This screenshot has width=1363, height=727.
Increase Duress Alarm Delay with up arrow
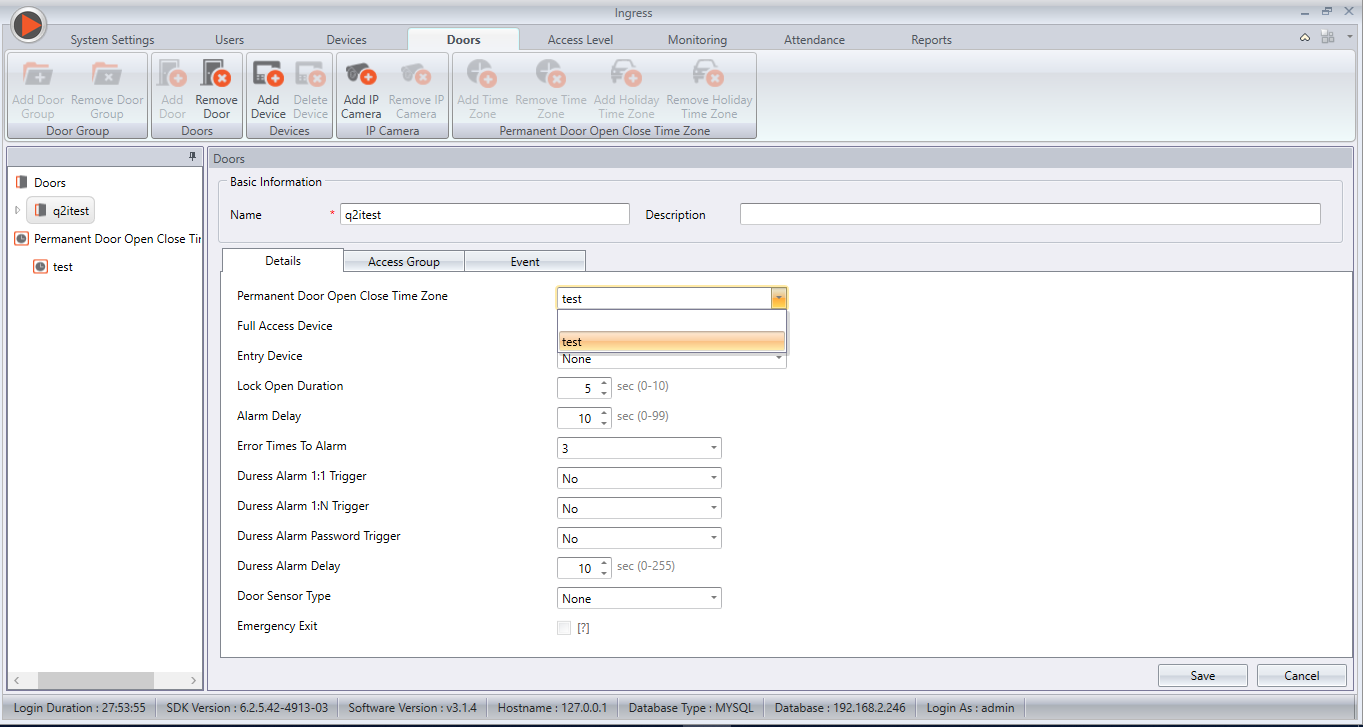(x=604, y=563)
